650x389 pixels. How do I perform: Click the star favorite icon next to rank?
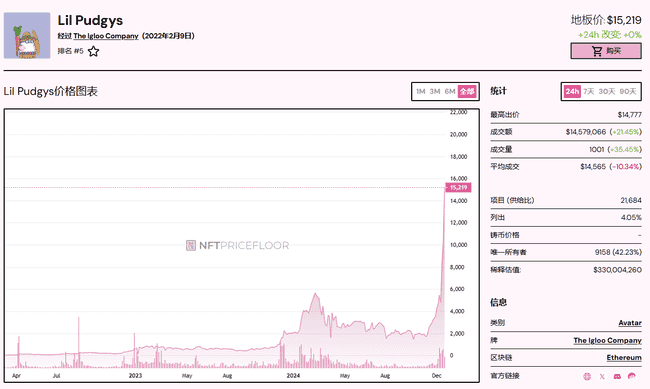pos(93,51)
